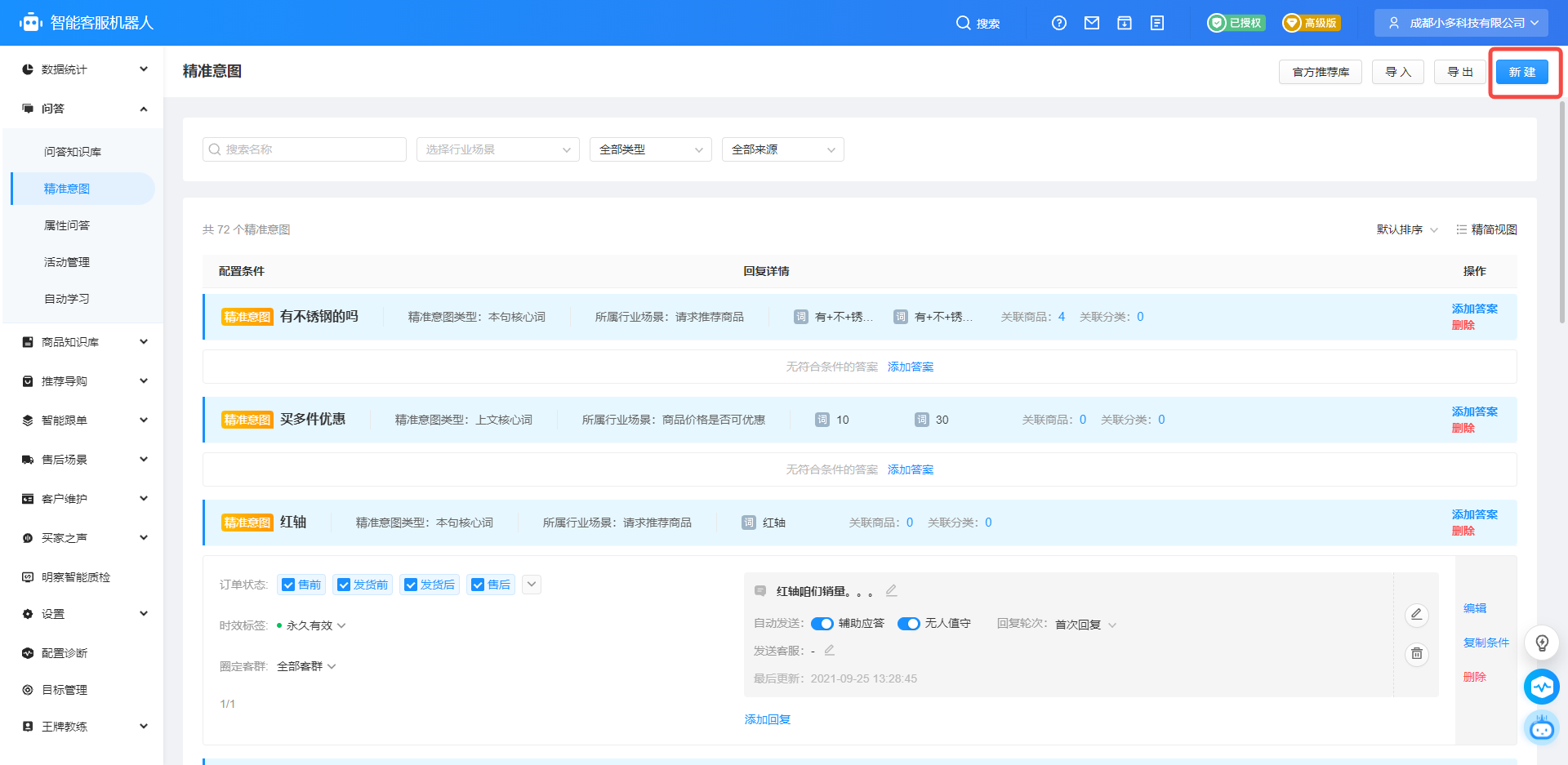
Task: Uncheck the 发货前 order status checkbox
Action: point(344,585)
